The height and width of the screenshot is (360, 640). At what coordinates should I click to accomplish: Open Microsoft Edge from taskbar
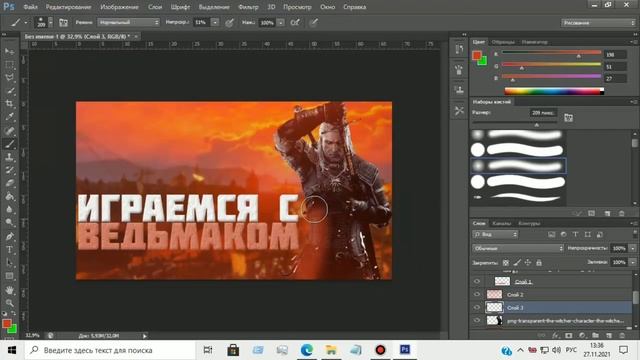pos(307,350)
